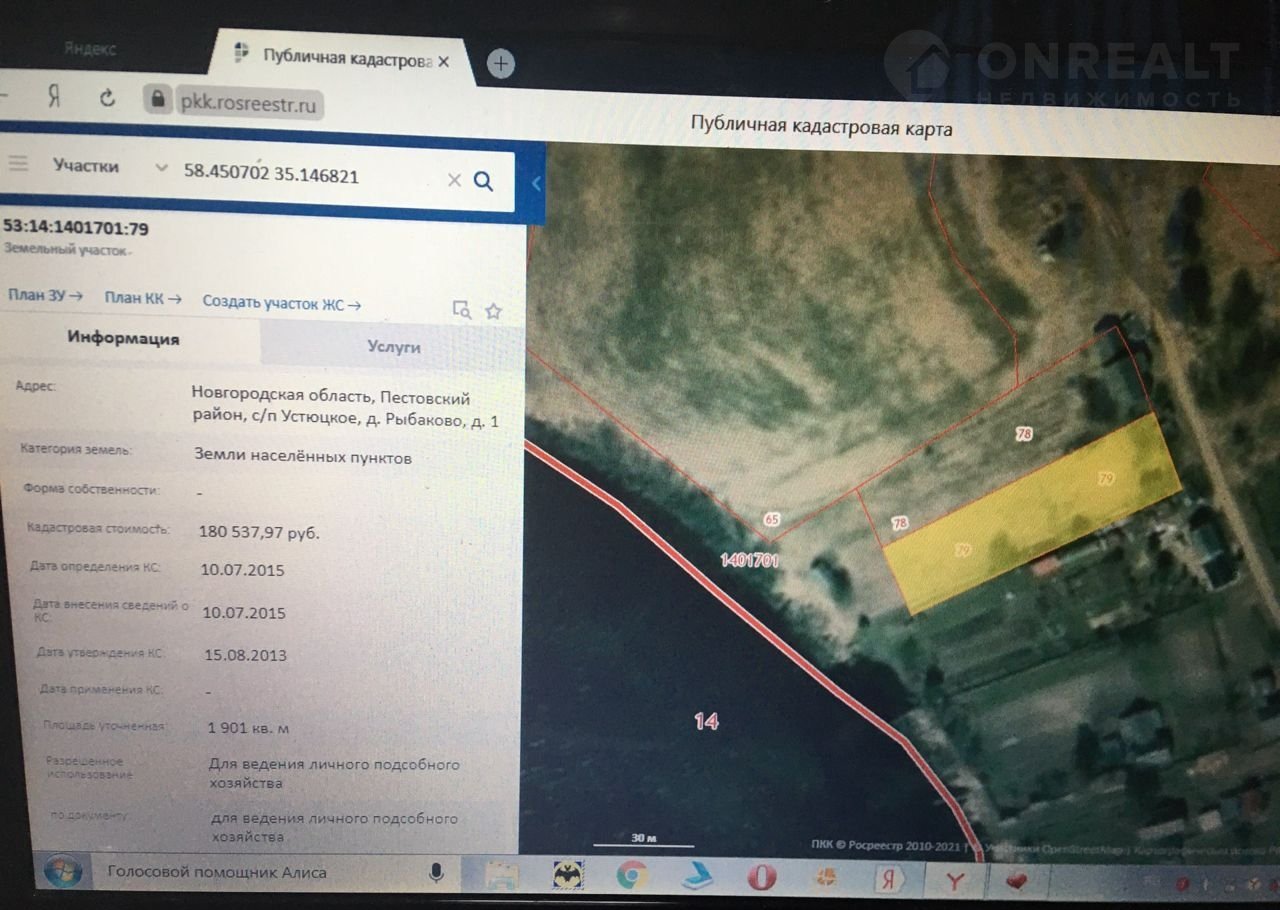This screenshot has width=1280, height=910.
Task: Click the Создать участок ЖС link
Action: [281, 302]
